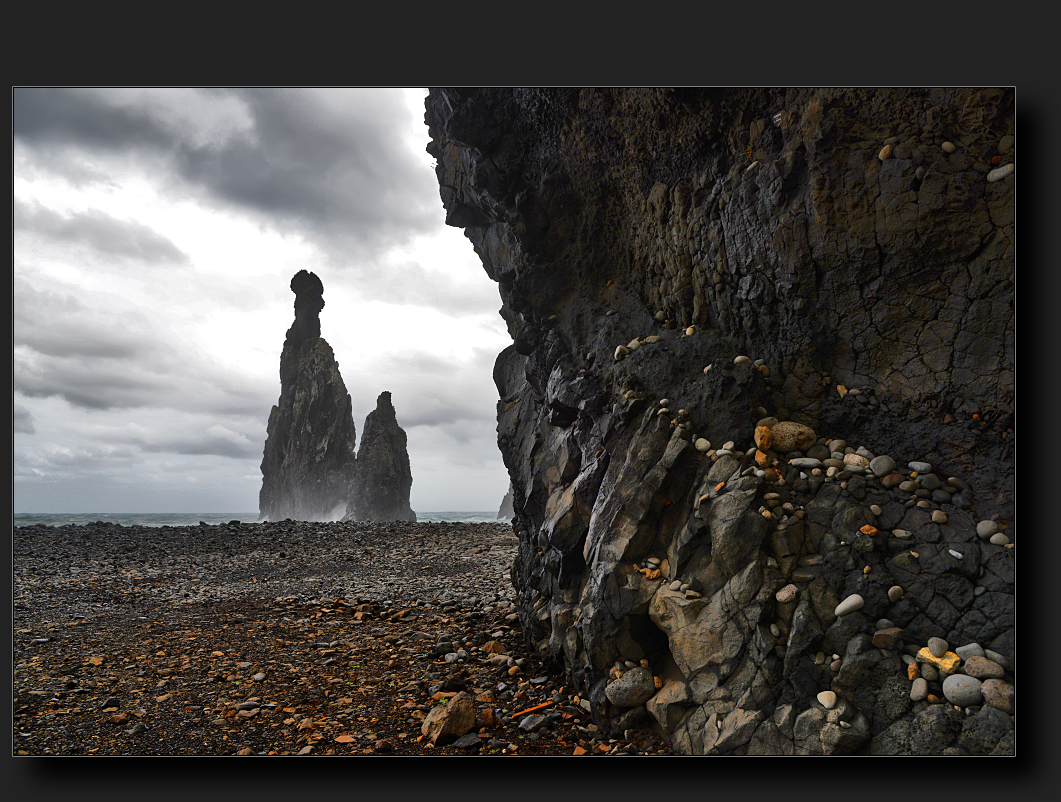Click the ocean horizon left of the sea stacks
The height and width of the screenshot is (802, 1061).
[x=130, y=518]
